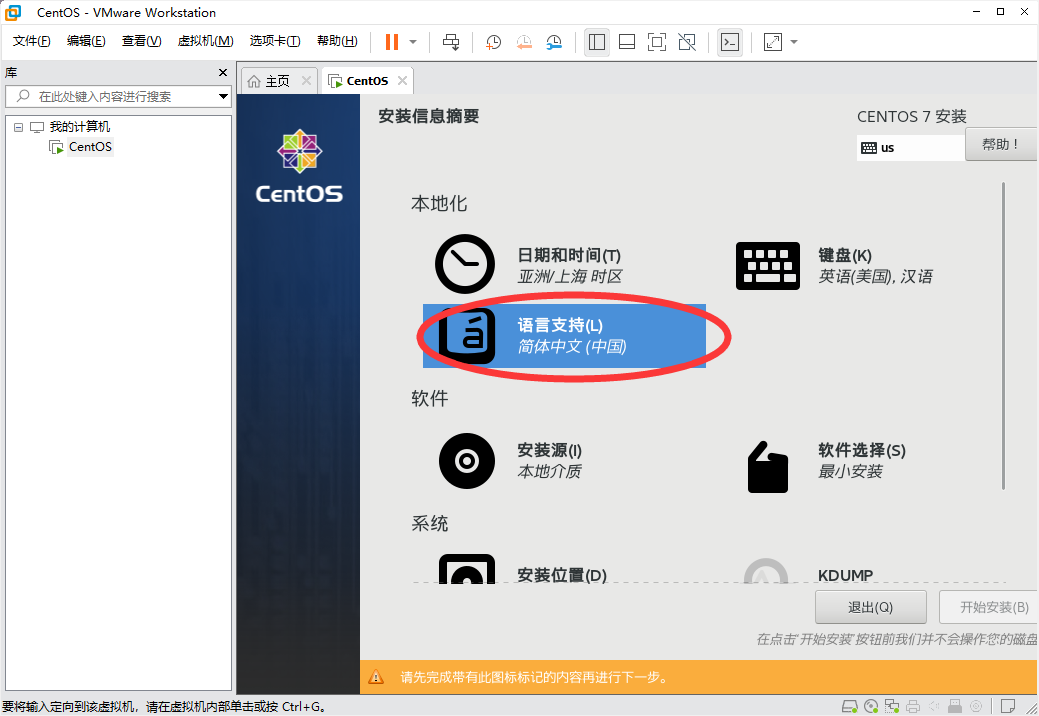Click the 亚洲/上海 时区 text

coord(570,276)
